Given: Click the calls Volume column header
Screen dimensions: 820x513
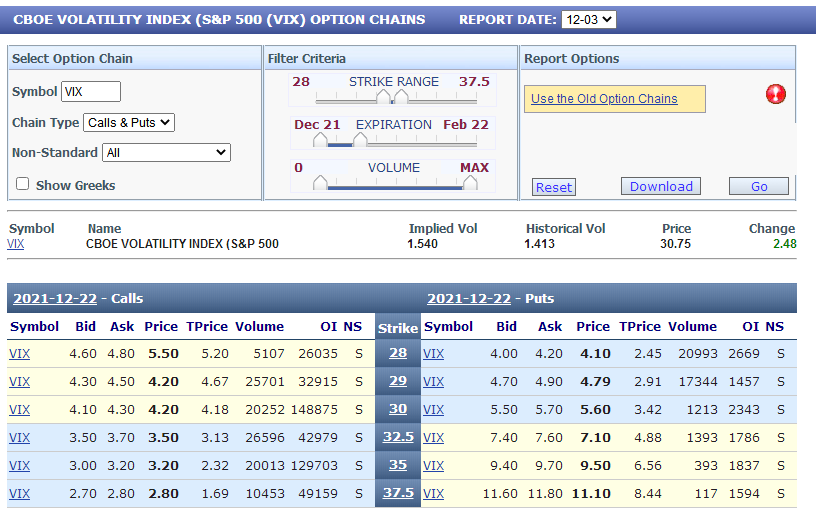Looking at the screenshot, I should pos(259,327).
